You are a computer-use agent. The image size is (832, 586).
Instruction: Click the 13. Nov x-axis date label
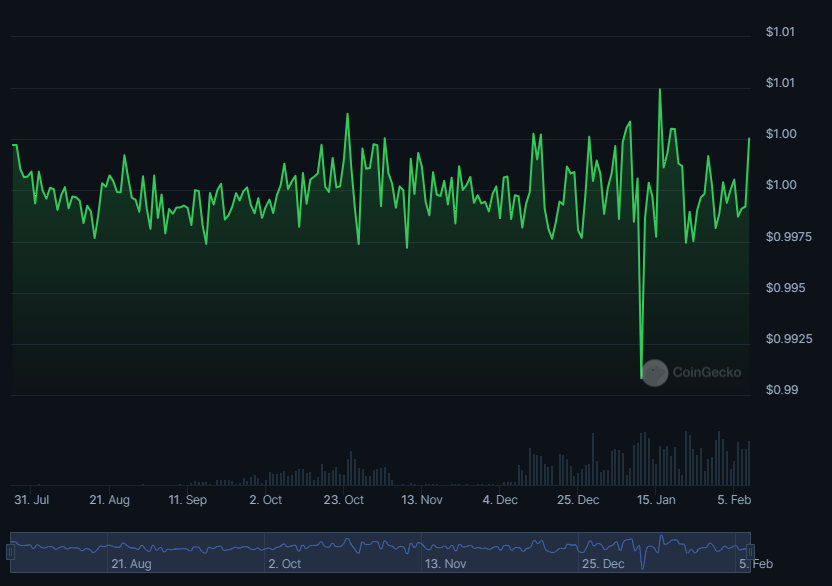[x=422, y=499]
